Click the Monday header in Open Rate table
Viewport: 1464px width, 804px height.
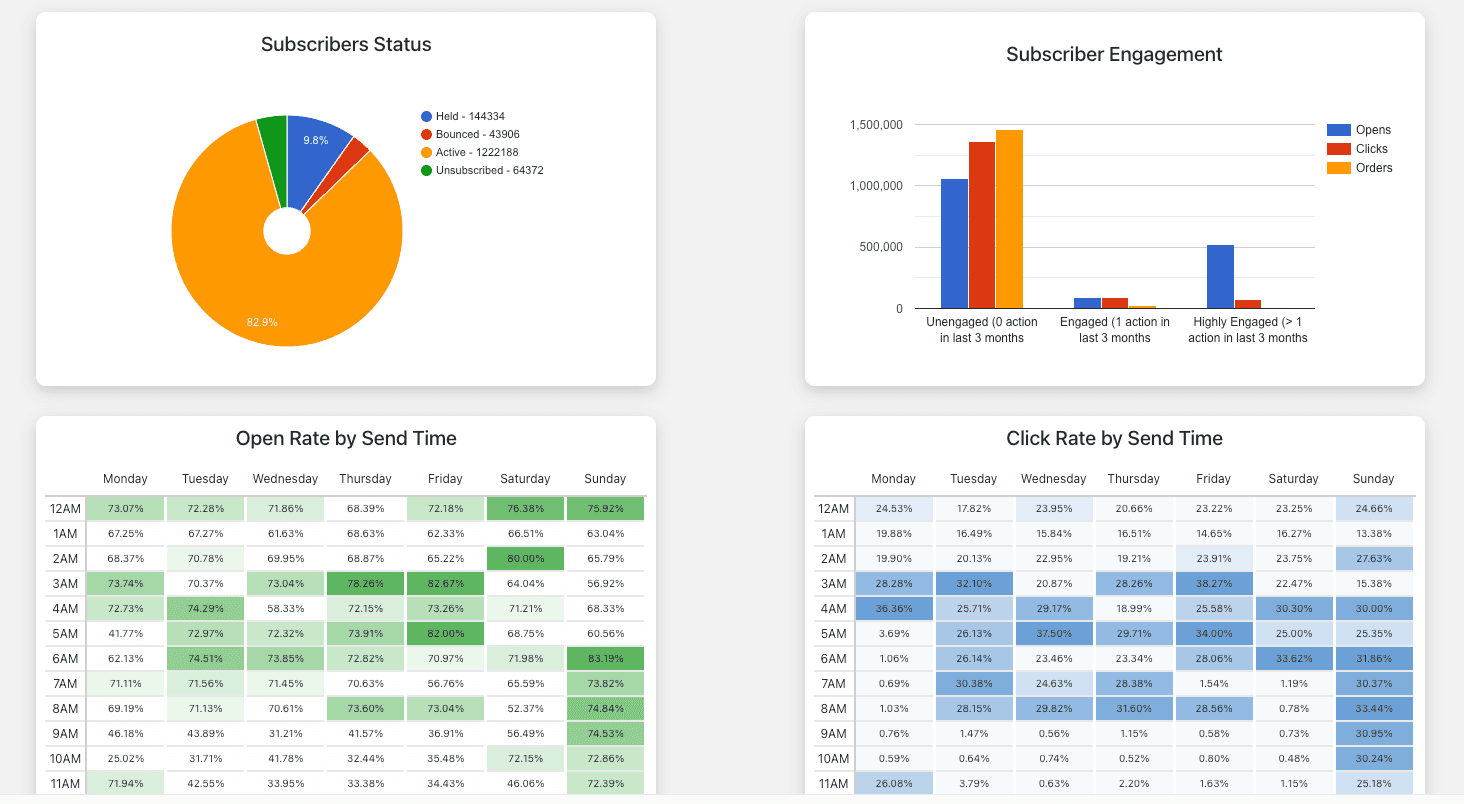click(x=125, y=479)
